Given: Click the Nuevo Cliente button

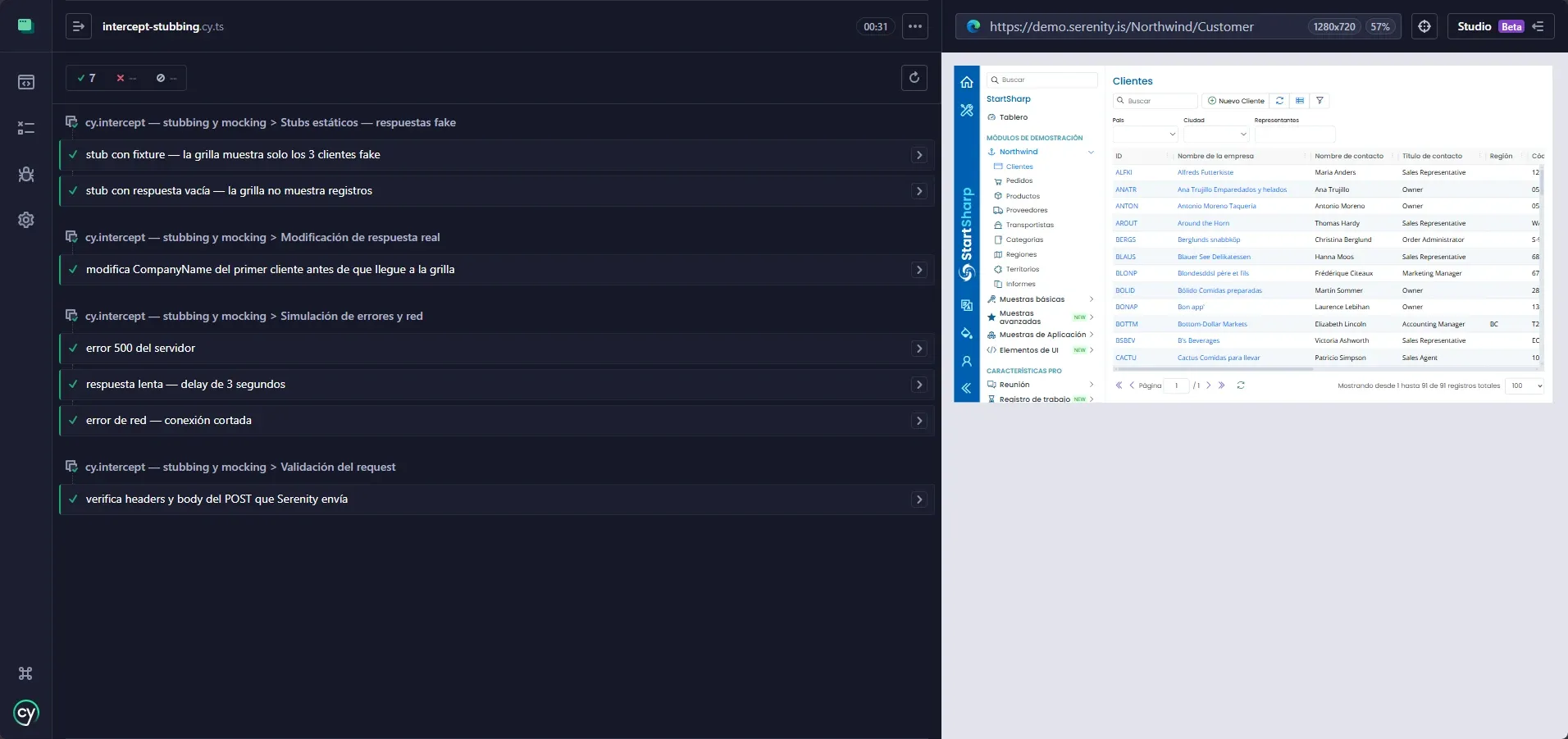Looking at the screenshot, I should [x=1235, y=101].
